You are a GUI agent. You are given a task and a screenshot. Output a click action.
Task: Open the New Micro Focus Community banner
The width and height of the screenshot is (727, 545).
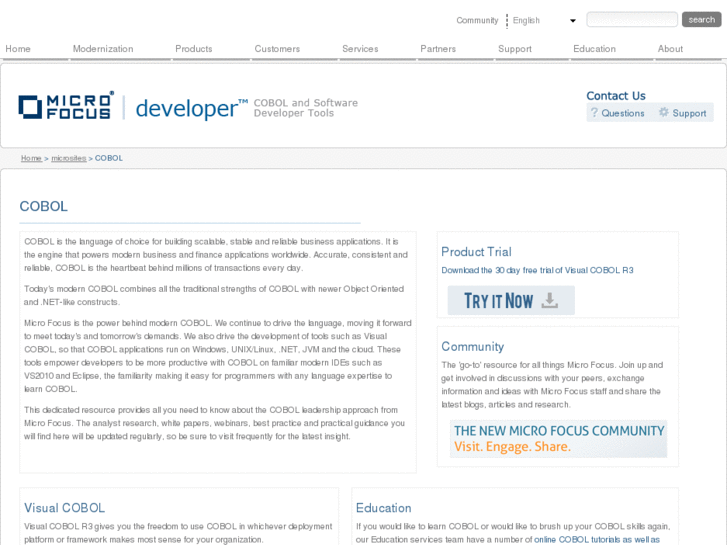tap(558, 439)
